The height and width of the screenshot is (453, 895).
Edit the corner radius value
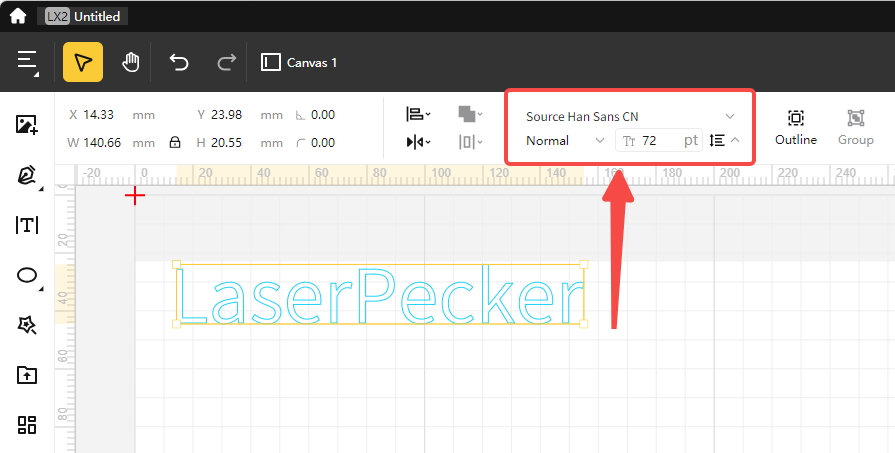(323, 143)
